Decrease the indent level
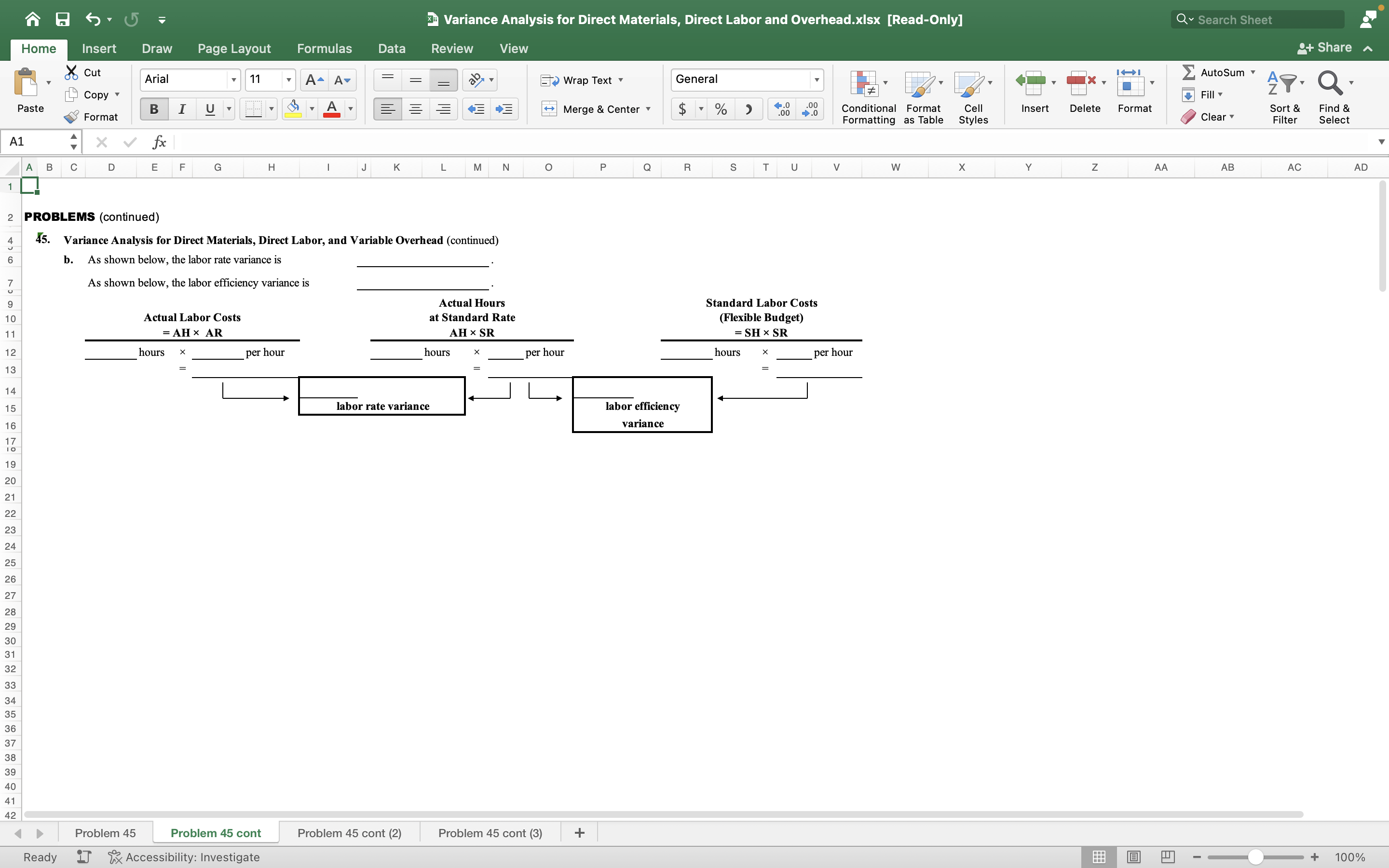 [477, 108]
